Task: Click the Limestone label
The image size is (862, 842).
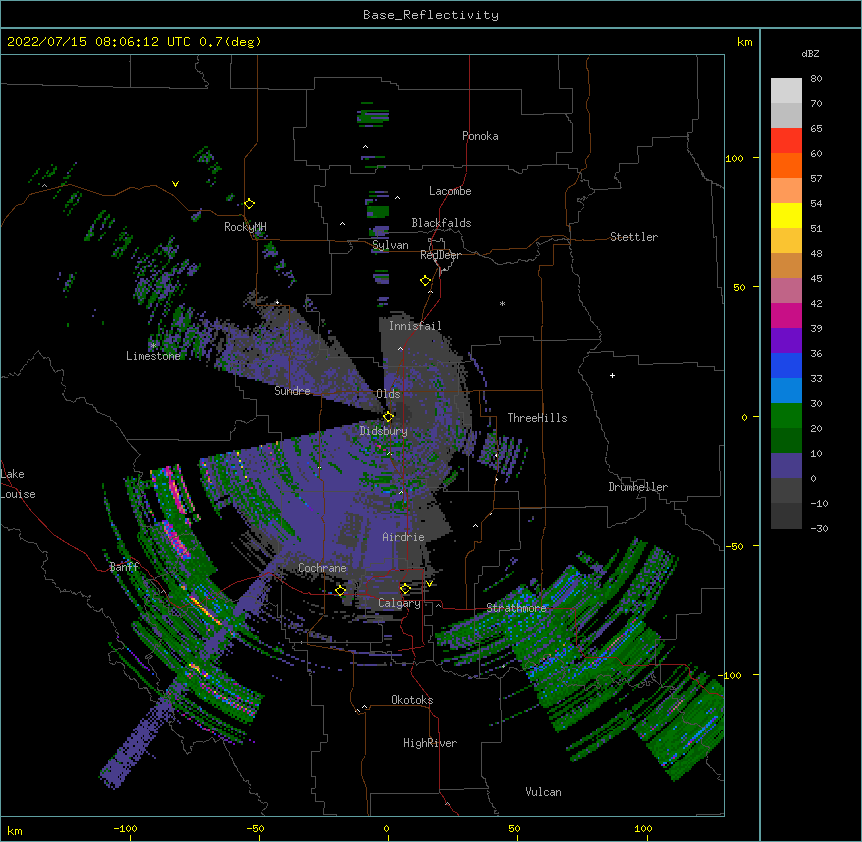Action: [153, 356]
